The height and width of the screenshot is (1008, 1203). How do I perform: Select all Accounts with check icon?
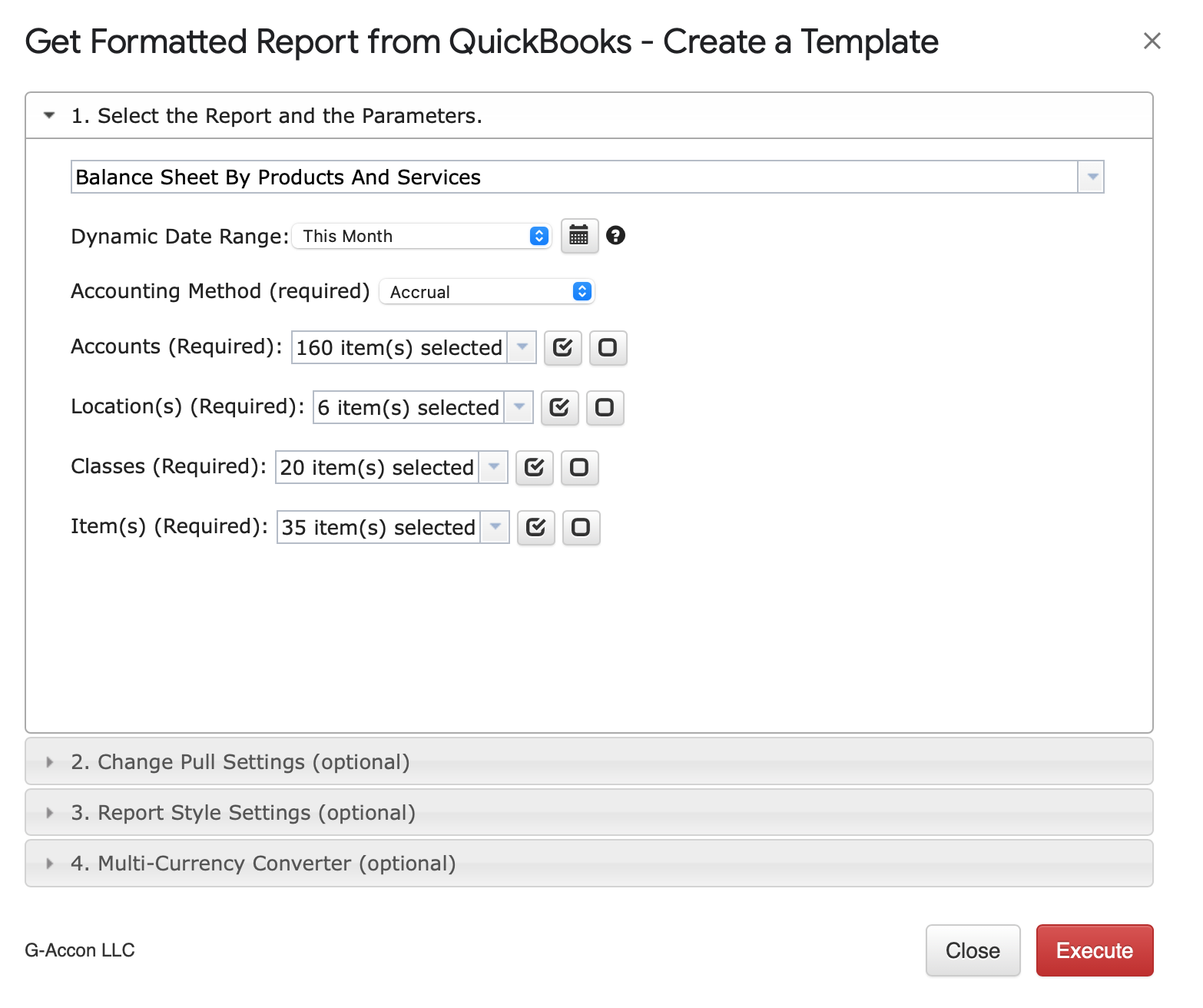[x=563, y=348]
